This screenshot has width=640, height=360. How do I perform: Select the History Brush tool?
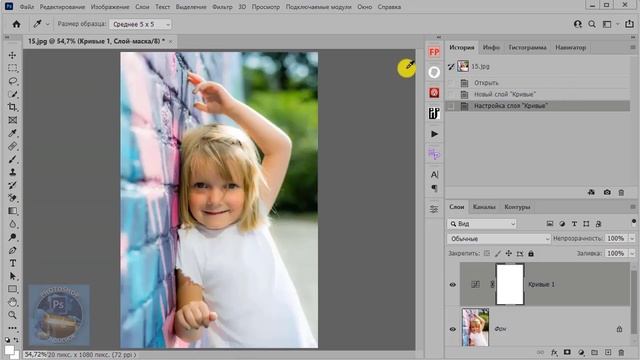click(x=12, y=185)
